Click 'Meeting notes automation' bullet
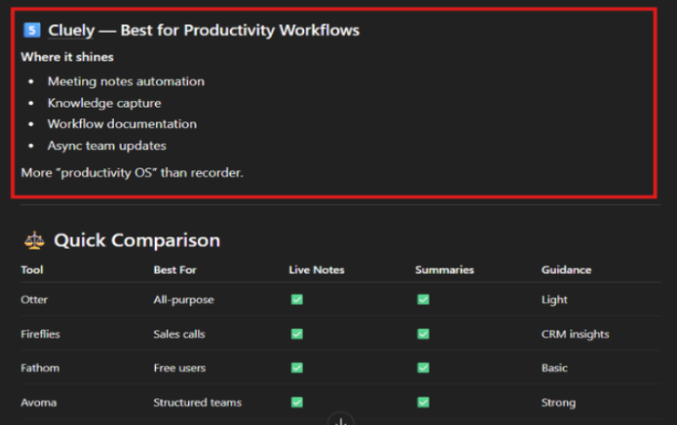Screen dimensions: 677x425 click(x=126, y=81)
